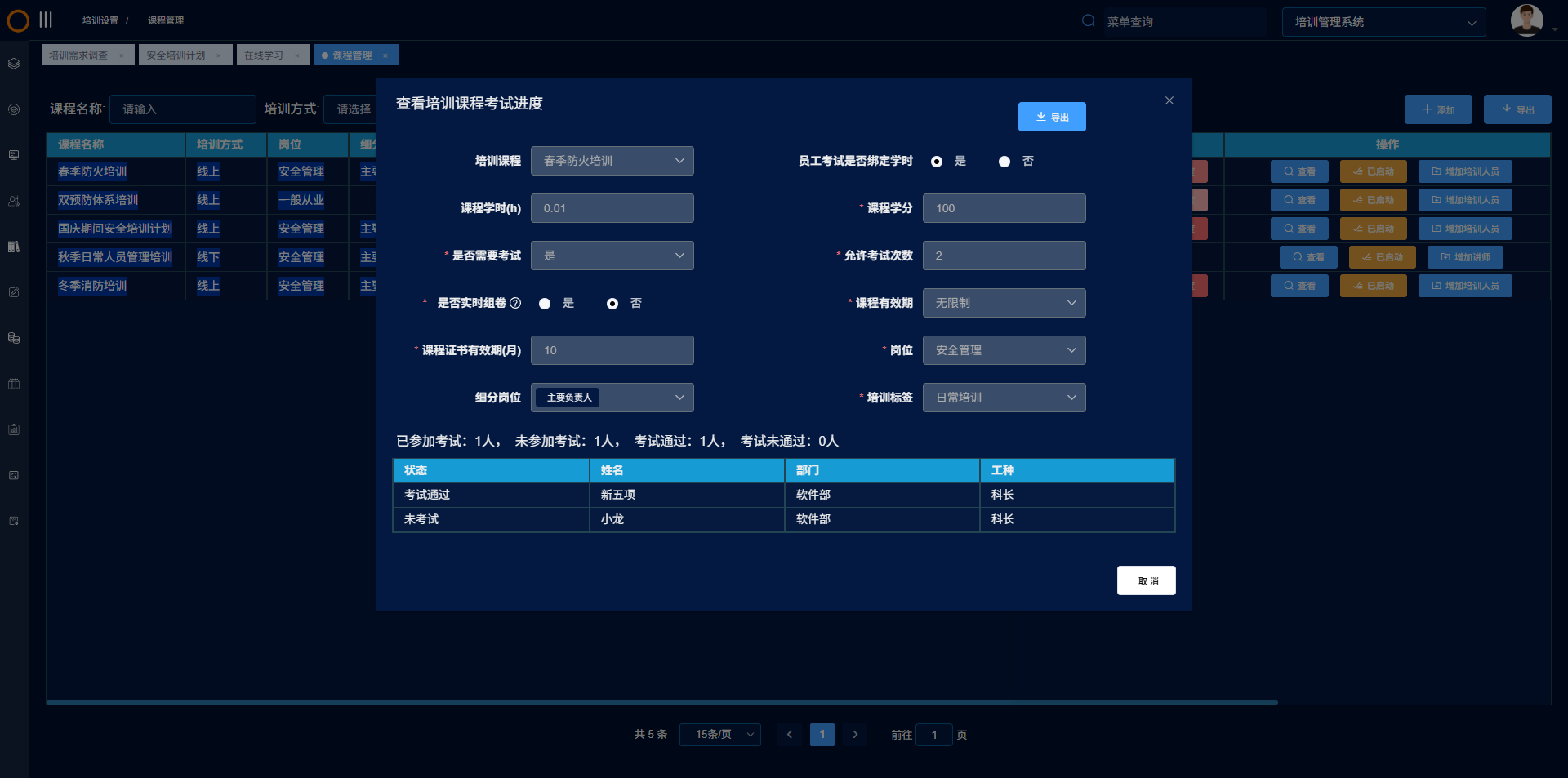
Task: Select 是 for 员工考试是否绑定学时
Action: [x=937, y=162]
